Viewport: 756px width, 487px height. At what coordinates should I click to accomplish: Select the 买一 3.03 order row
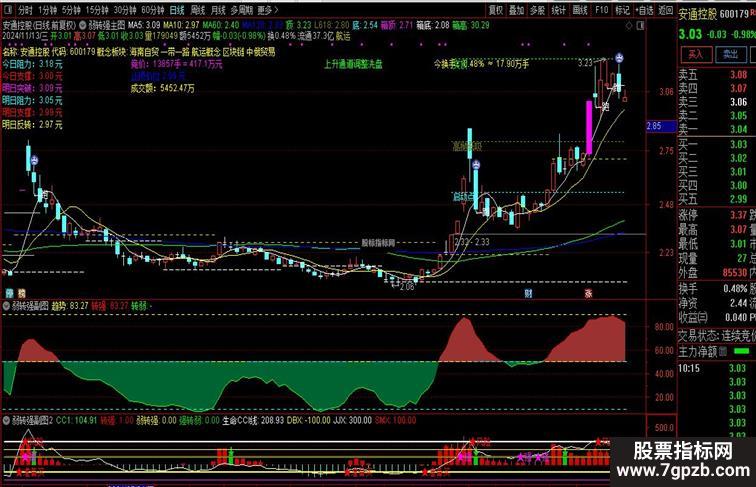pyautogui.click(x=717, y=144)
